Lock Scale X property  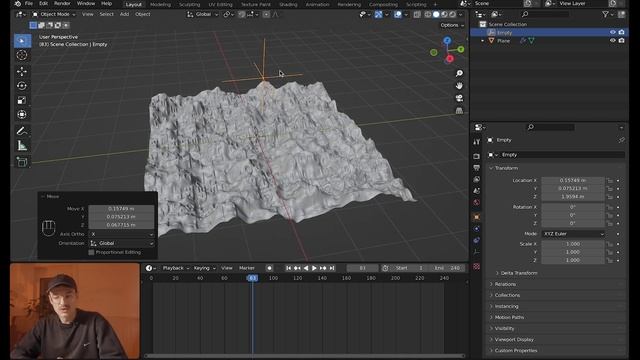click(x=610, y=244)
